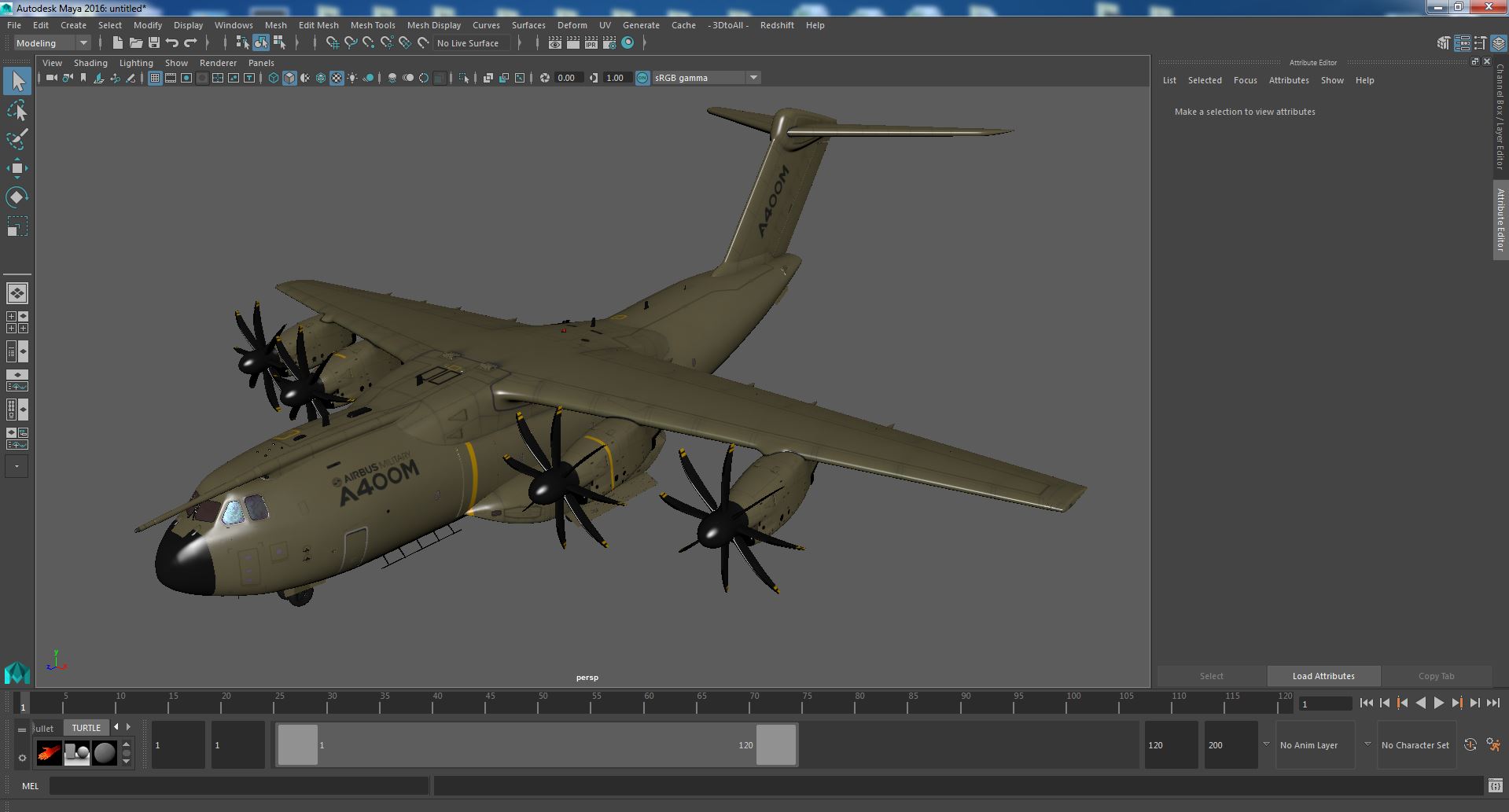The width and height of the screenshot is (1509, 812).
Task: Open animation preferences running man icon
Action: point(1493,744)
